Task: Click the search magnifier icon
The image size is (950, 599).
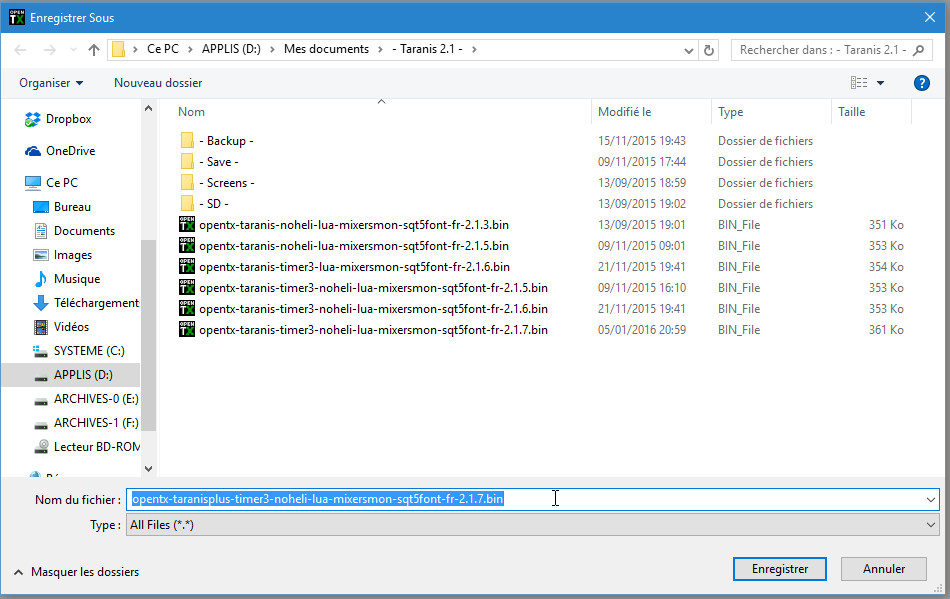Action: [918, 50]
